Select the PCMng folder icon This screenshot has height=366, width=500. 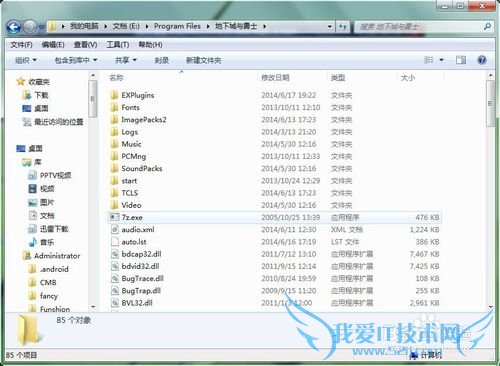pyautogui.click(x=114, y=156)
